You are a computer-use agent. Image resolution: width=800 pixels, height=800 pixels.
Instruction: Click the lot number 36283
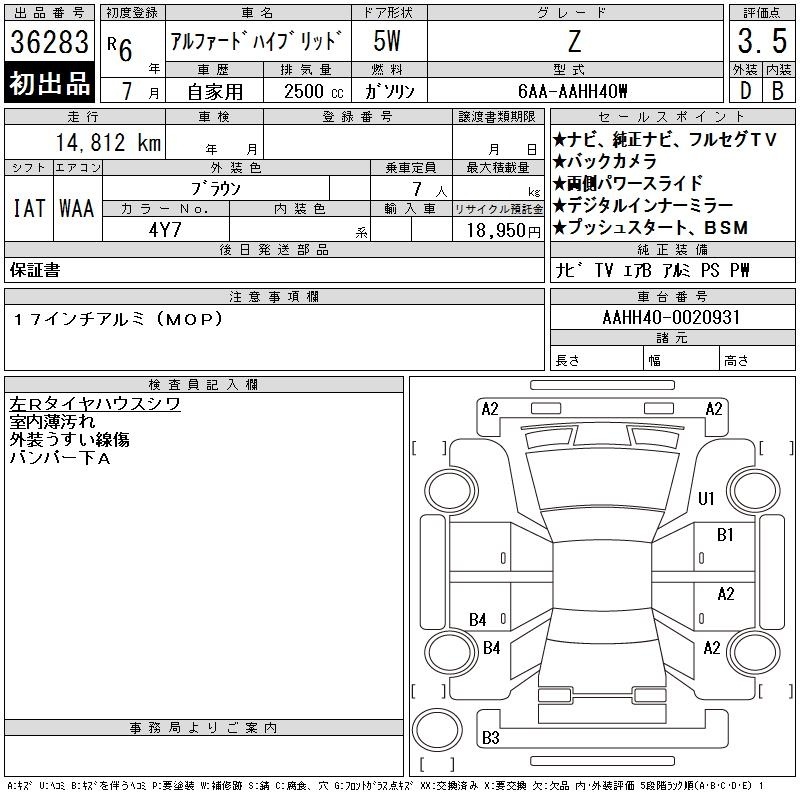(49, 42)
